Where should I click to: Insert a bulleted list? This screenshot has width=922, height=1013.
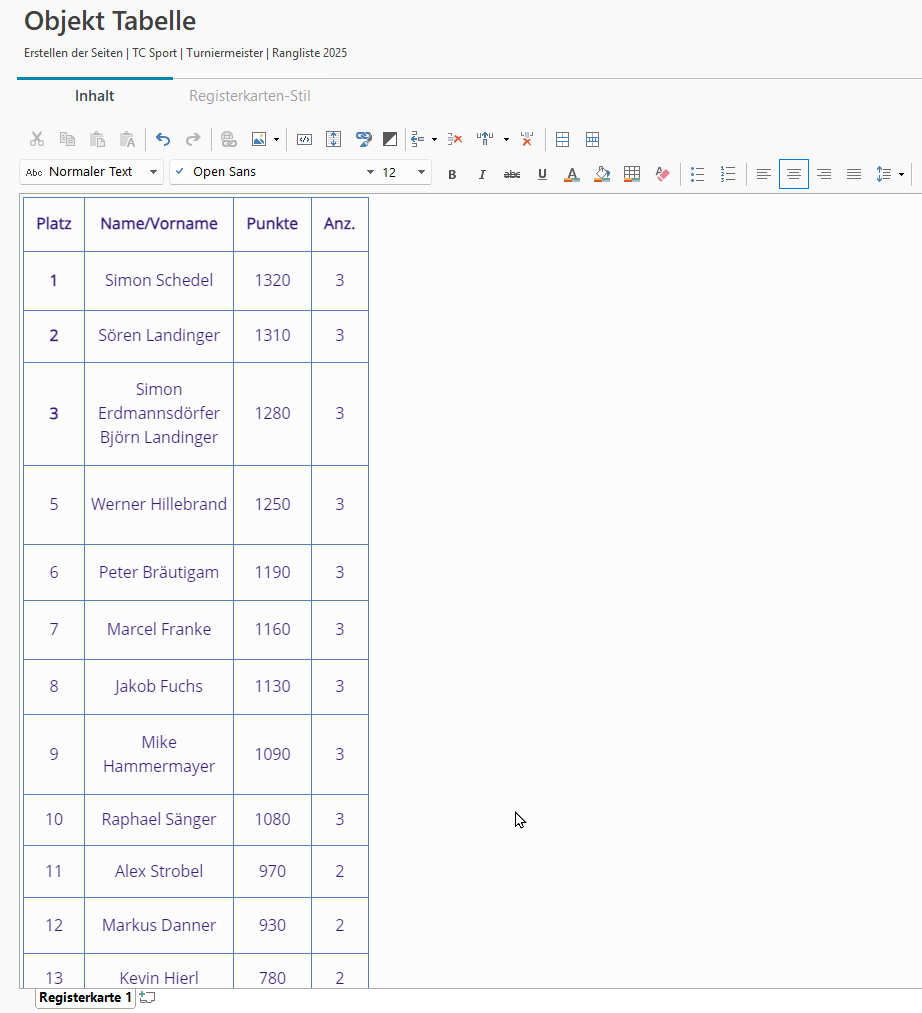(x=698, y=174)
